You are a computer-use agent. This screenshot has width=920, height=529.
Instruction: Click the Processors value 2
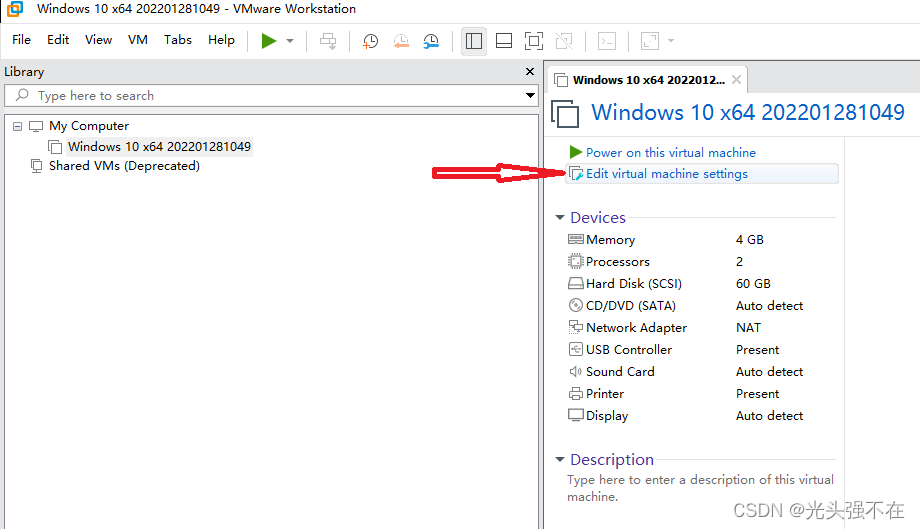pyautogui.click(x=739, y=262)
